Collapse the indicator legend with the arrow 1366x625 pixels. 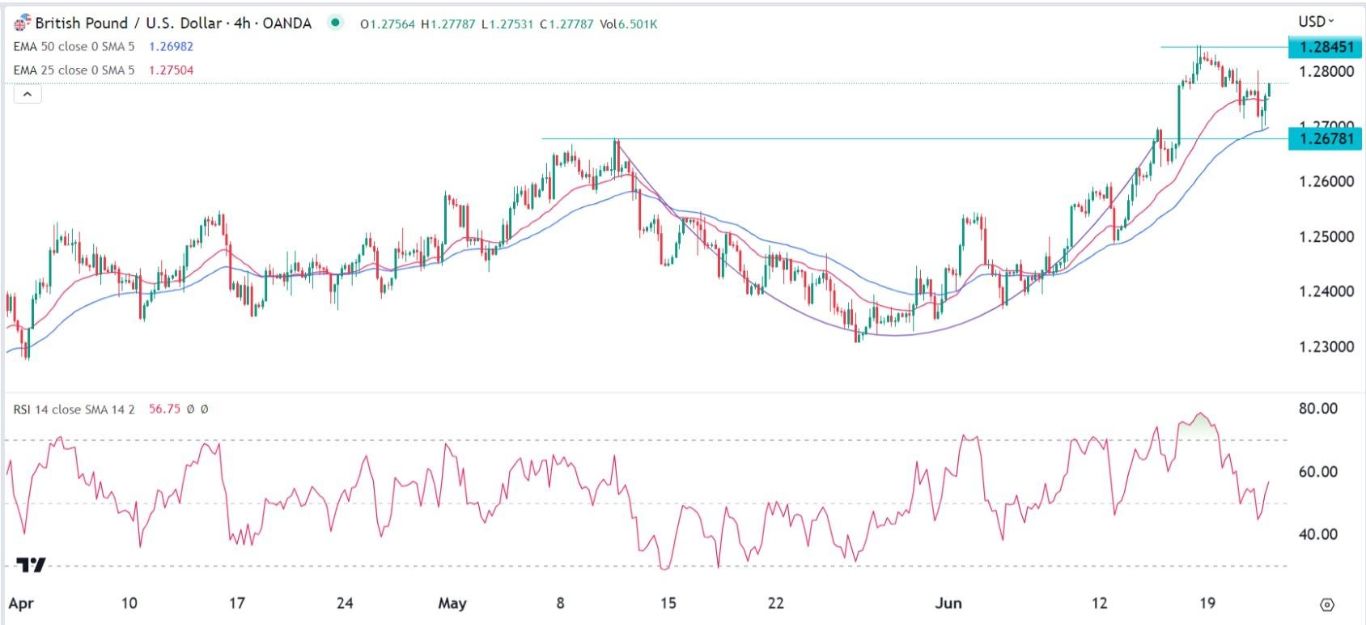[27, 94]
